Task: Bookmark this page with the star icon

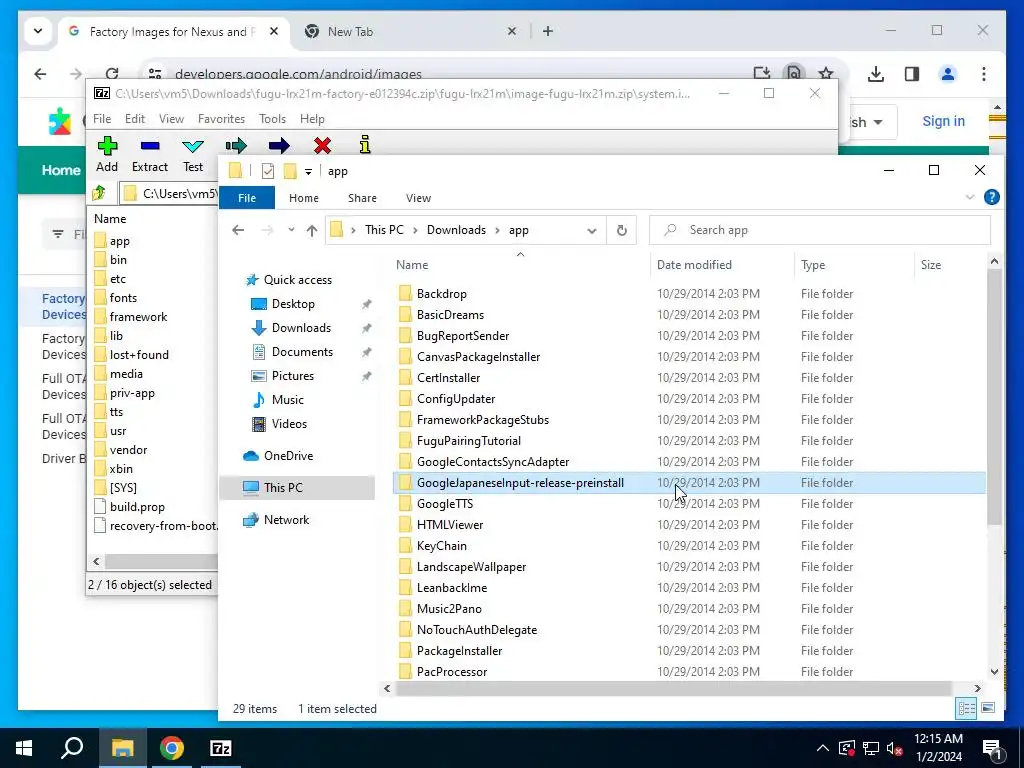Action: (x=825, y=74)
